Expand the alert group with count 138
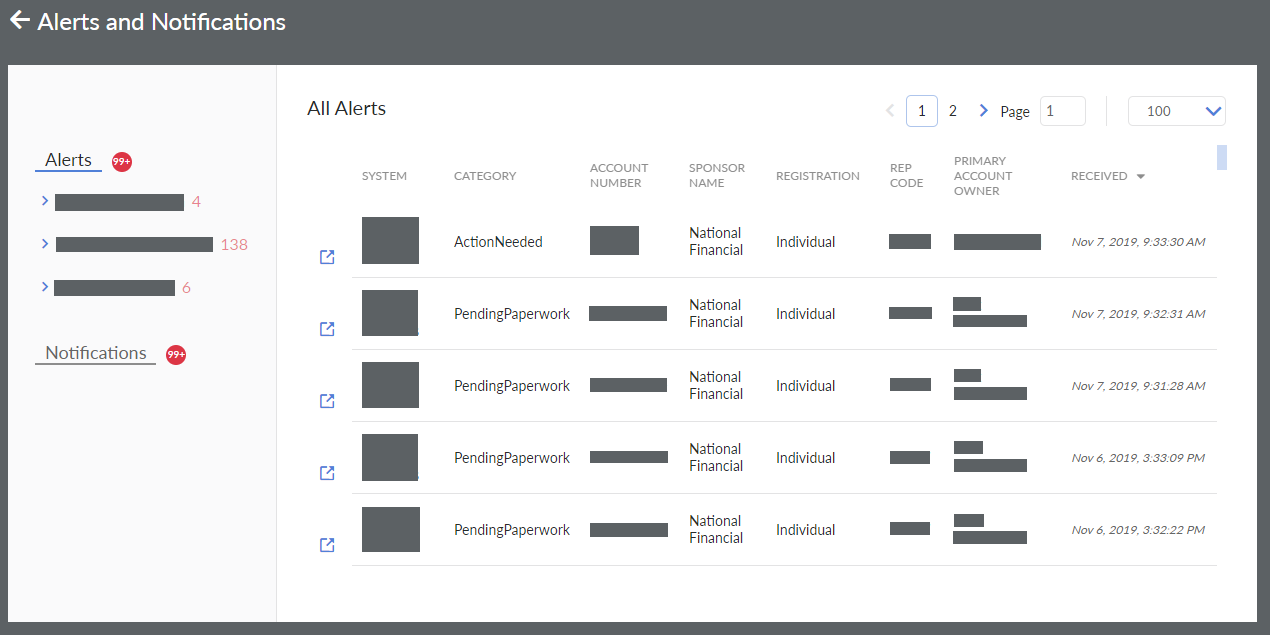1270x635 pixels. click(45, 243)
